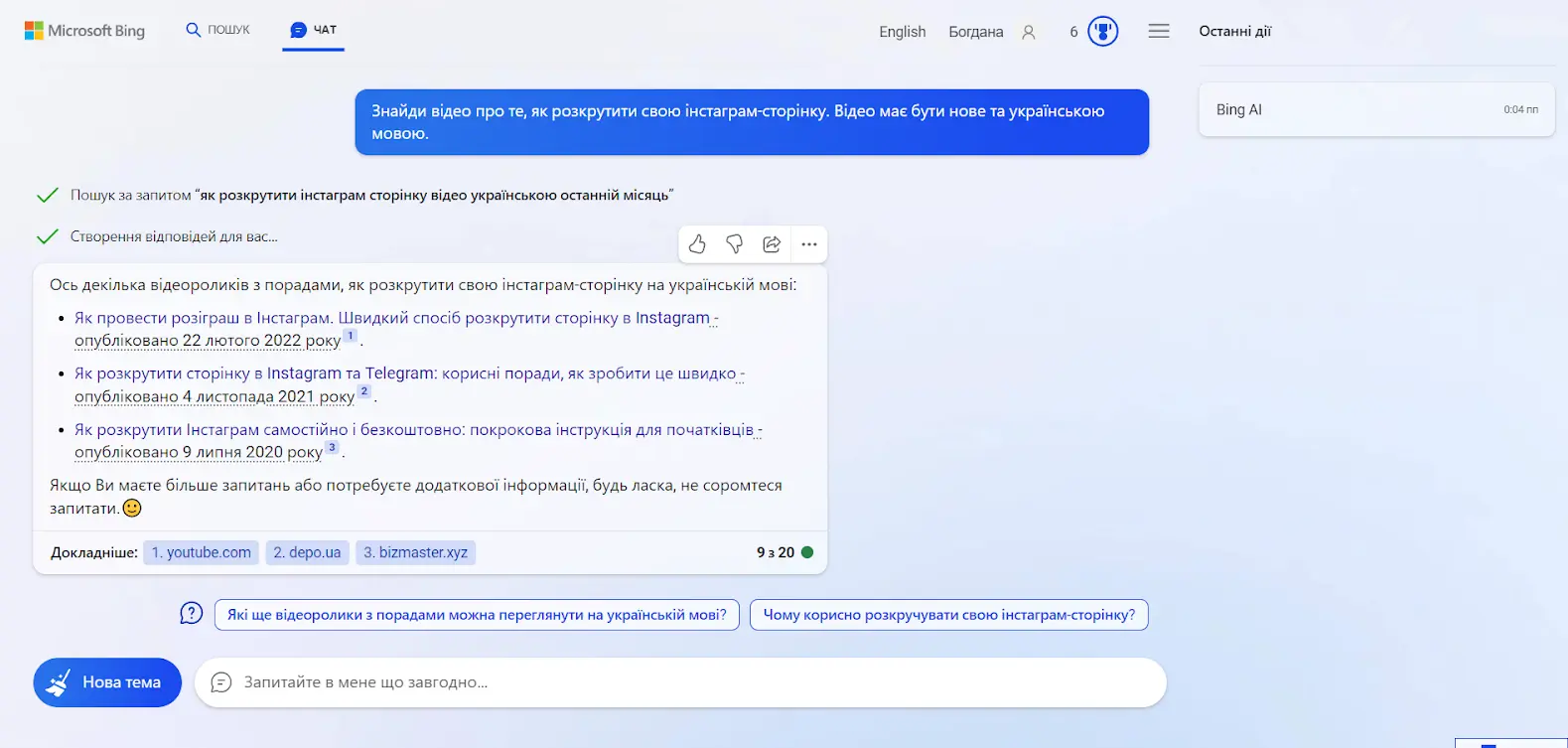
Task: Open the hamburger settings menu
Action: click(x=1158, y=31)
